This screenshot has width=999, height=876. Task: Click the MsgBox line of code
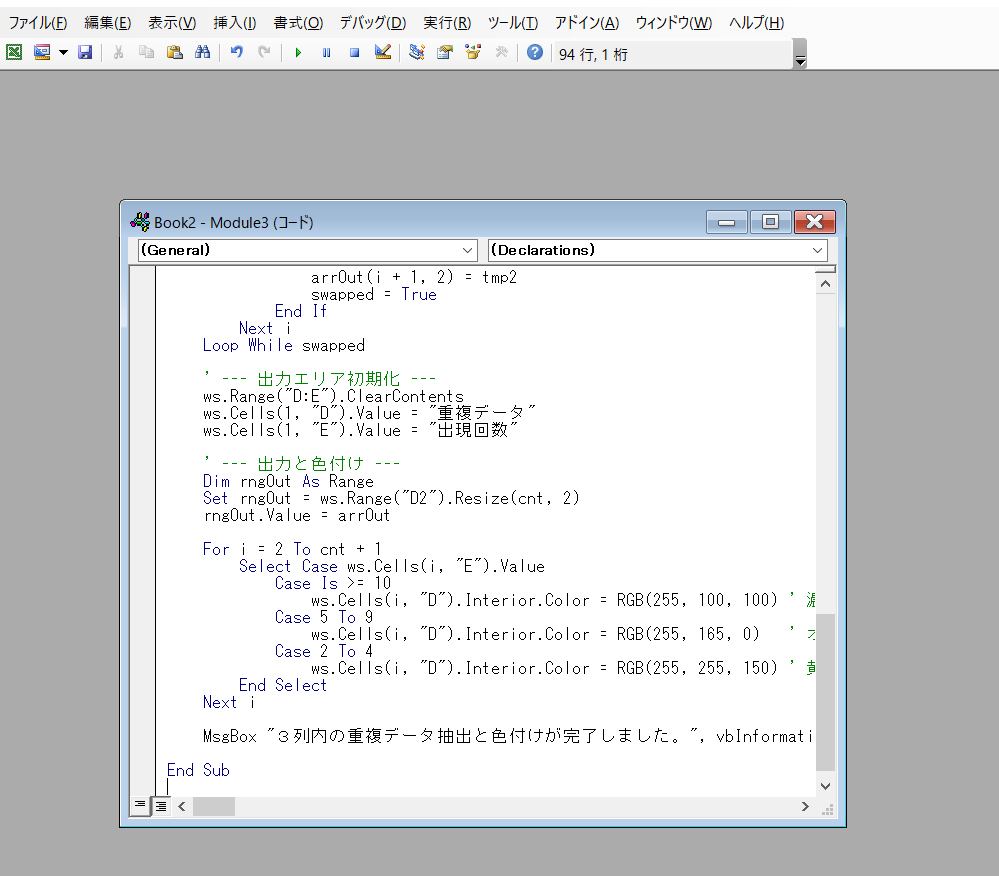pyautogui.click(x=508, y=736)
